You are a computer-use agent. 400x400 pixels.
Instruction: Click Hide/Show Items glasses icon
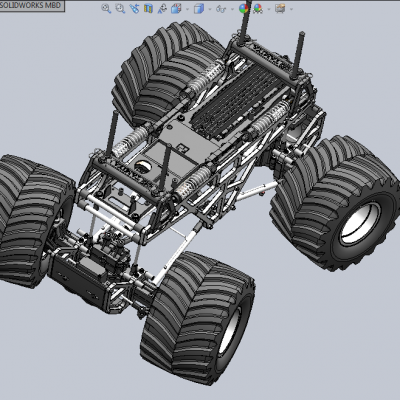(221, 9)
